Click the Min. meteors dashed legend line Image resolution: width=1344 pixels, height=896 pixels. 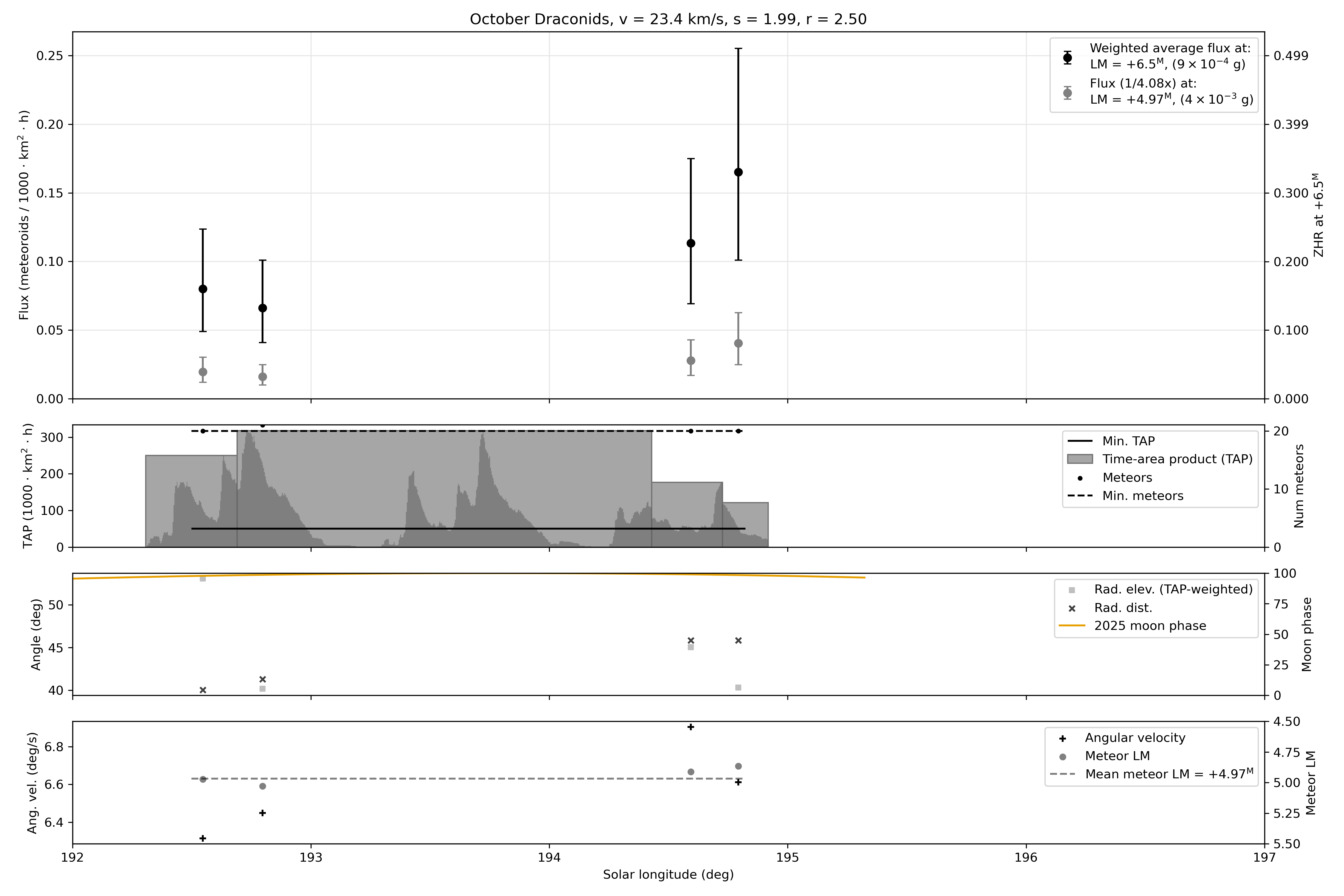1079,496
